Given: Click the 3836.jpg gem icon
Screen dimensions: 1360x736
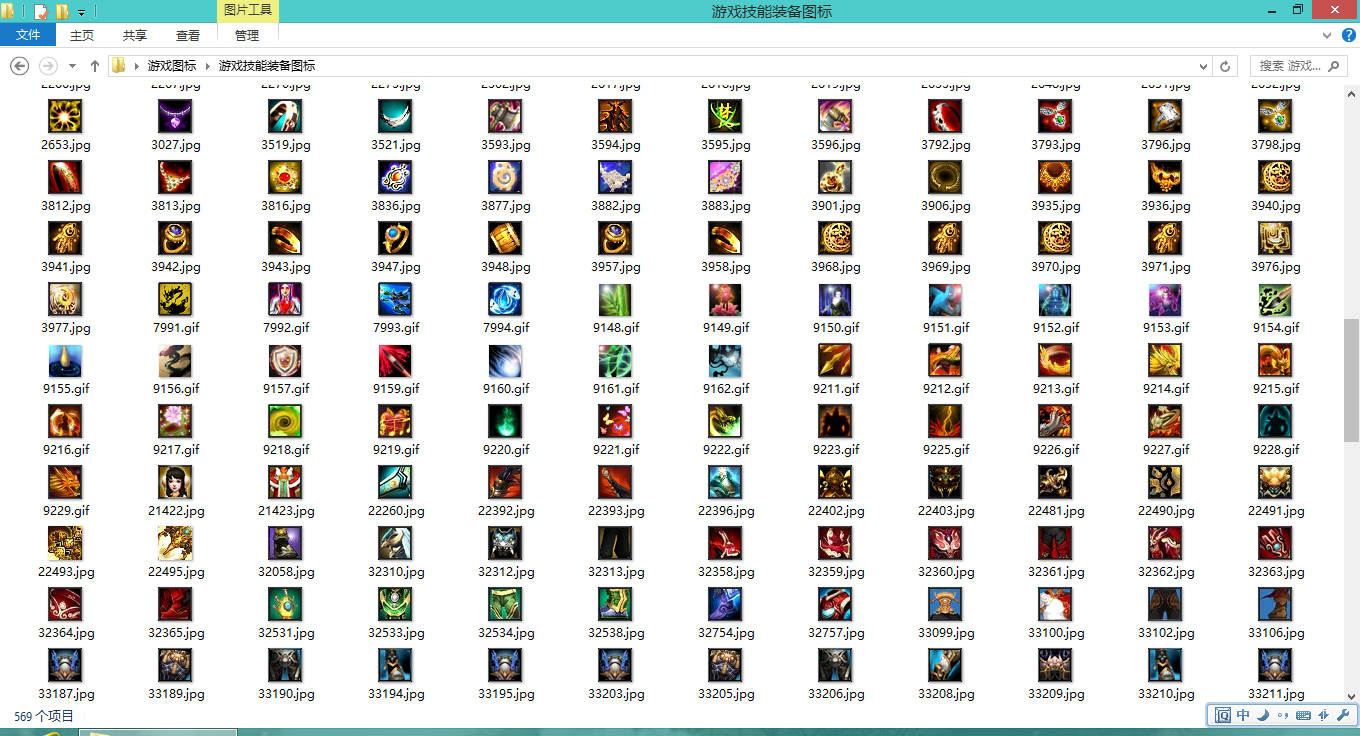Looking at the screenshot, I should click(x=395, y=178).
